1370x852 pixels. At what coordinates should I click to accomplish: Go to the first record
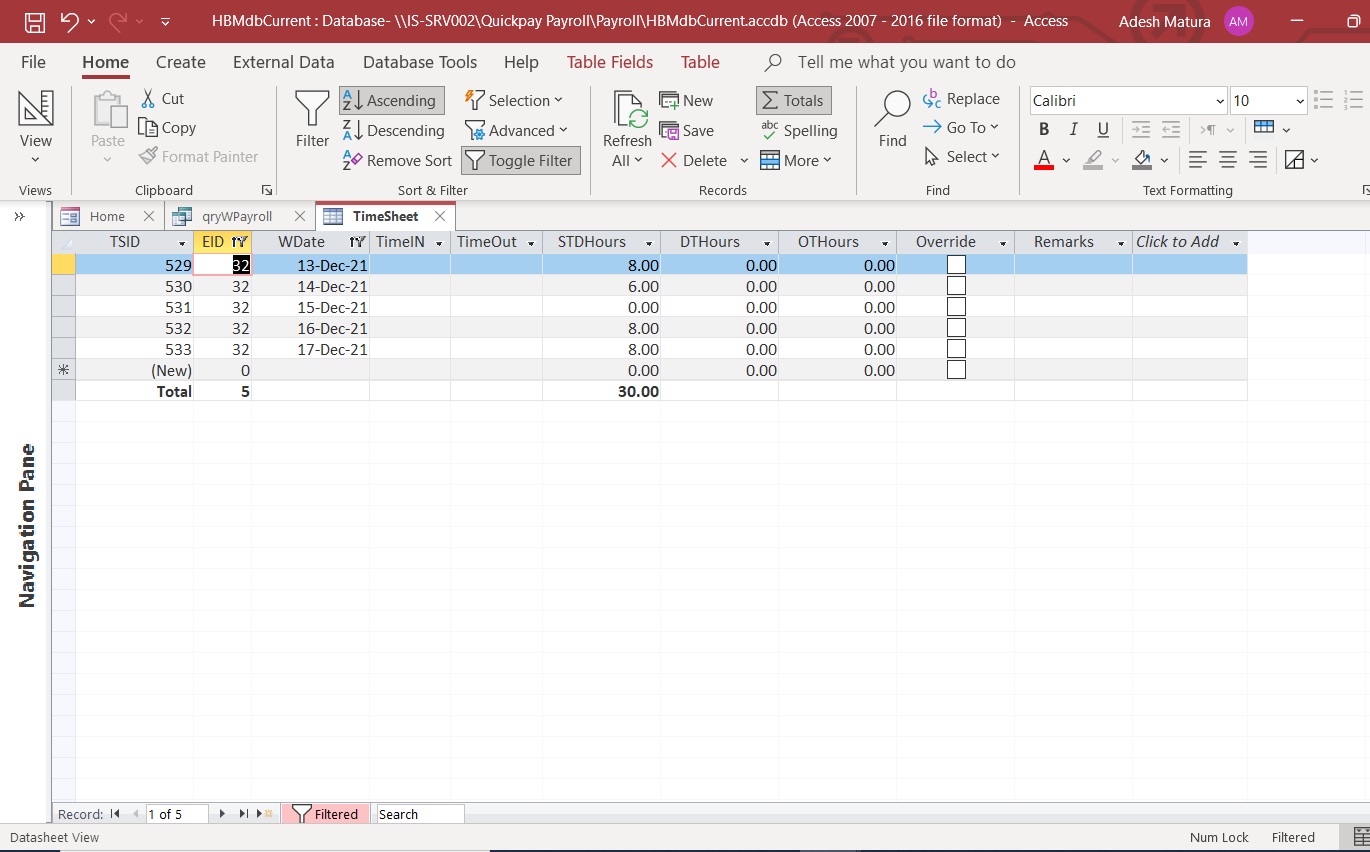click(115, 814)
